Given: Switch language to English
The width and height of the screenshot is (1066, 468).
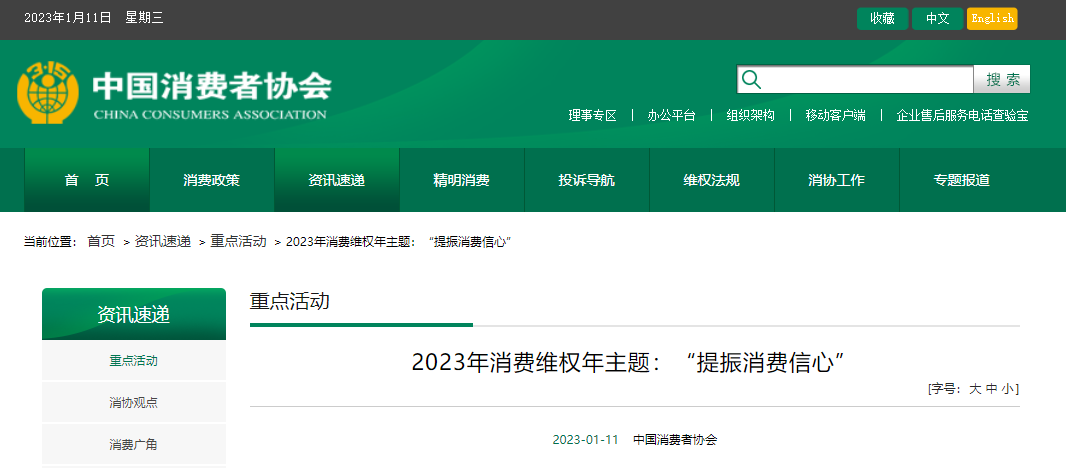Looking at the screenshot, I should (x=992, y=18).
